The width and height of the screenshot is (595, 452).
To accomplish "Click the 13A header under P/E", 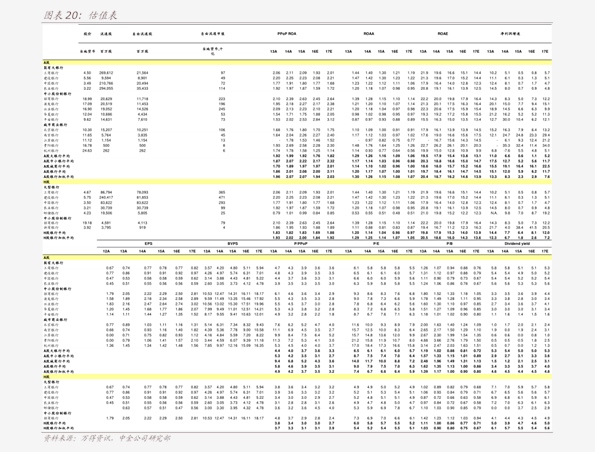I will pos(348,251).
